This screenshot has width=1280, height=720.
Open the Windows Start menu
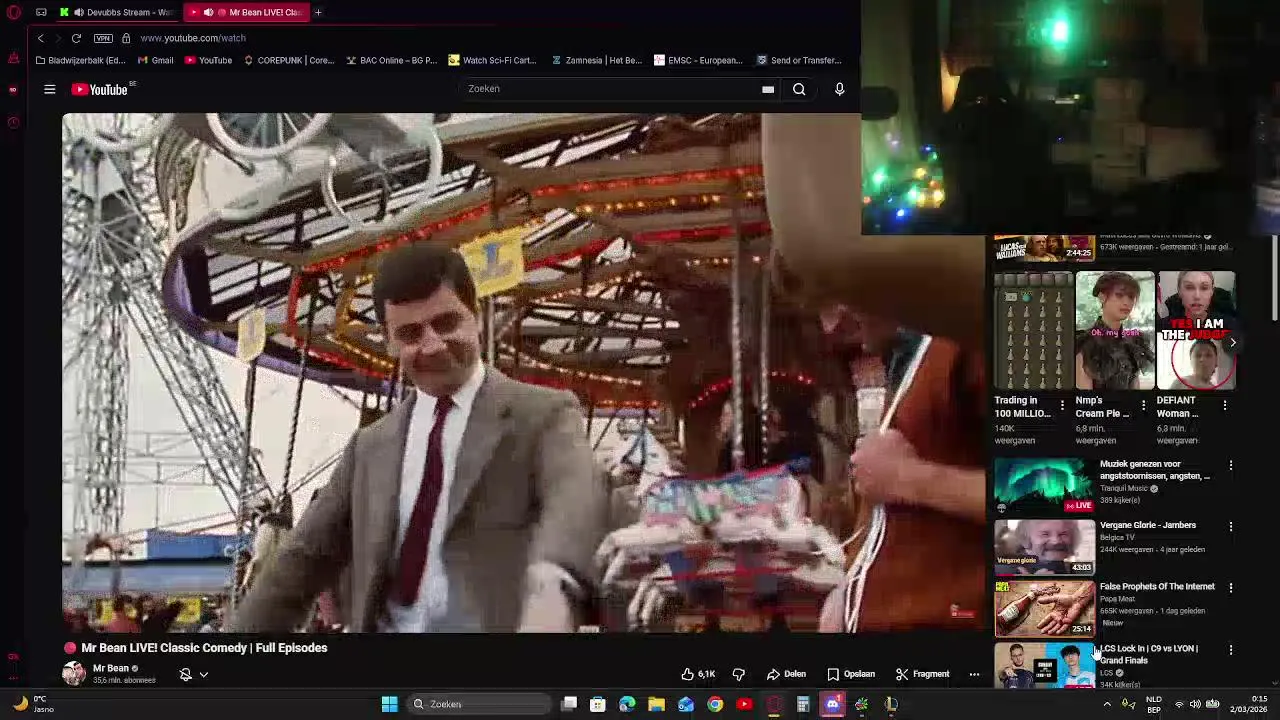tap(390, 704)
